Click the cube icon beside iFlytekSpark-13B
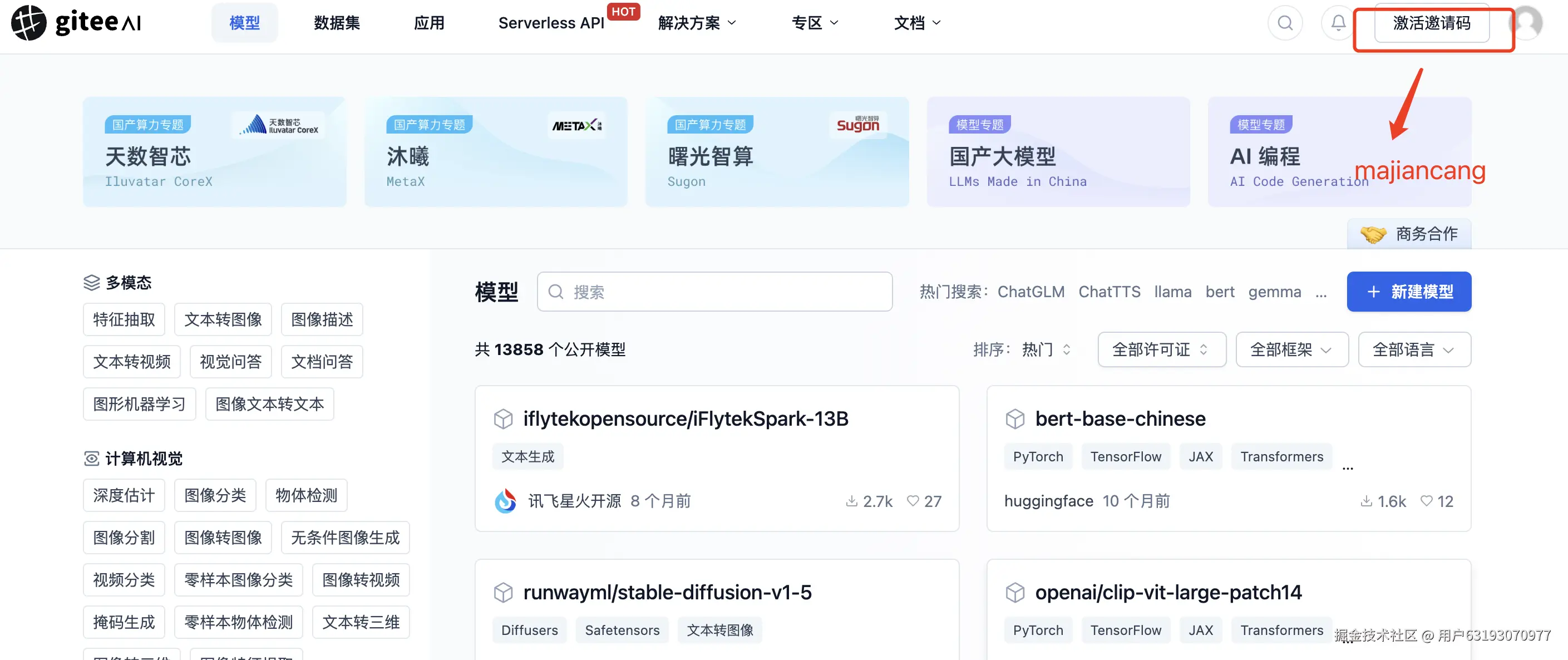This screenshot has height=660, width=1568. 503,419
